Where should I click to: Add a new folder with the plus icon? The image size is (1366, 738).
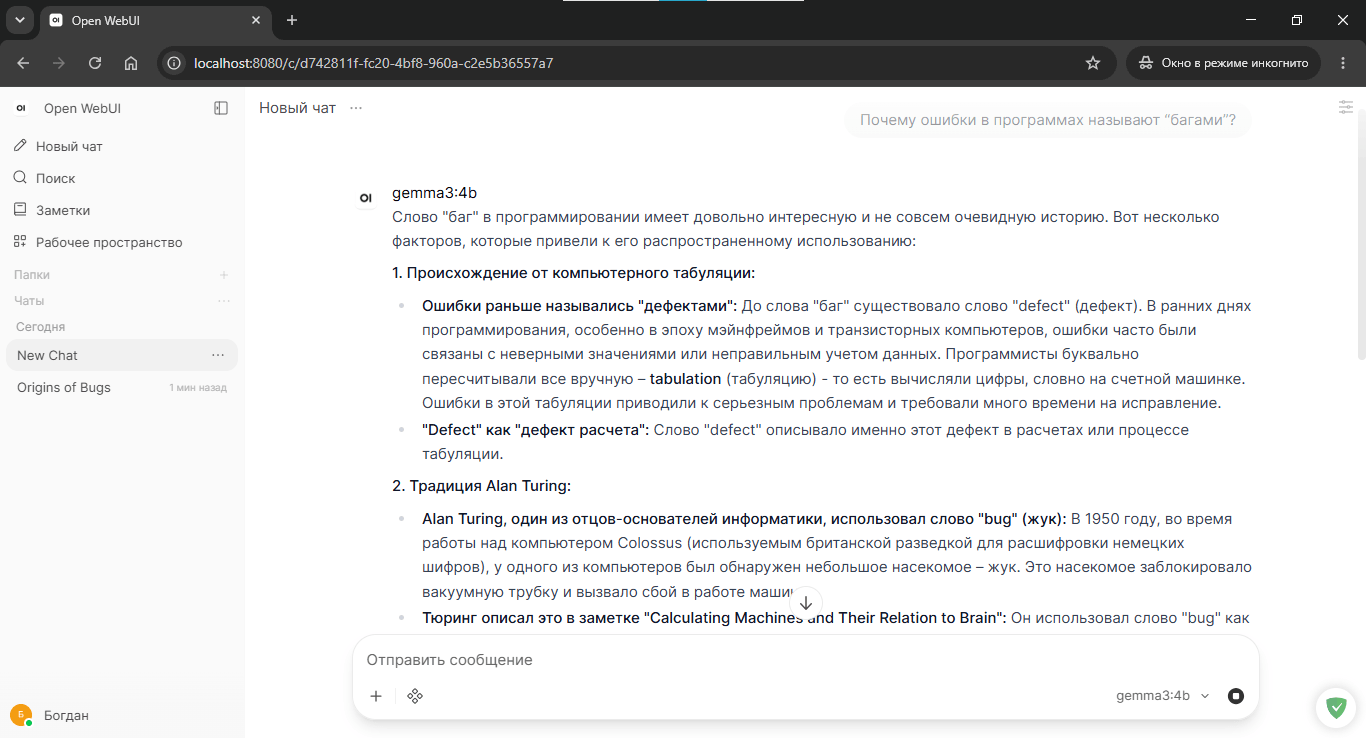[224, 275]
